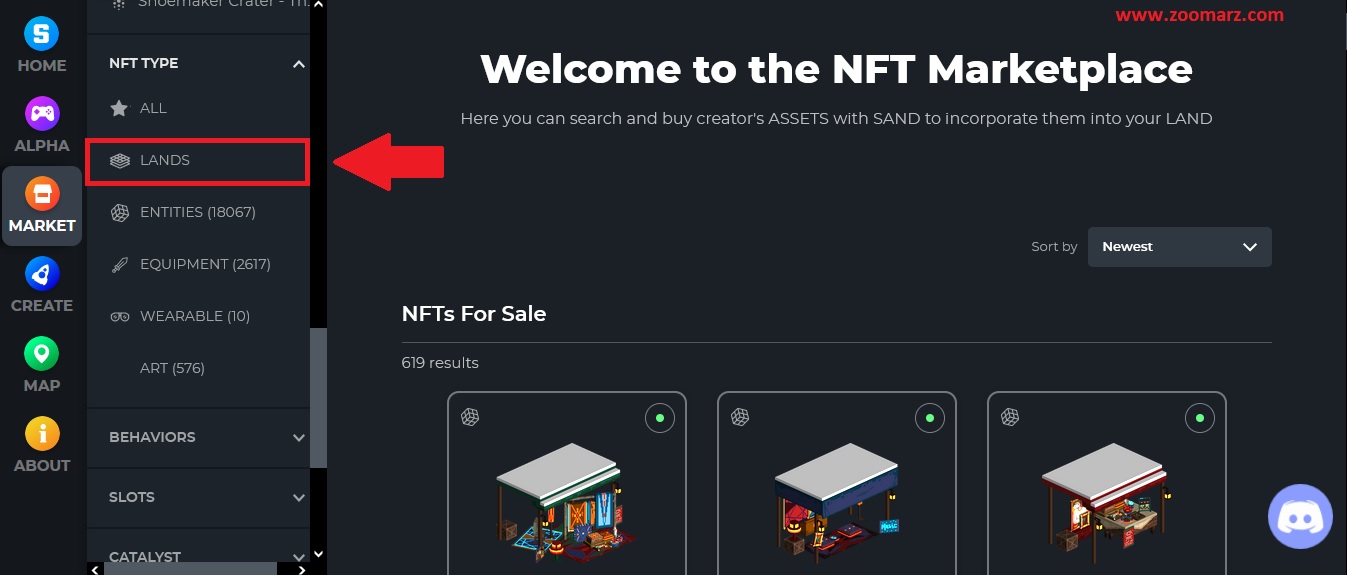The width and height of the screenshot is (1347, 575).
Task: Filter by ART (576)
Action: pos(172,368)
